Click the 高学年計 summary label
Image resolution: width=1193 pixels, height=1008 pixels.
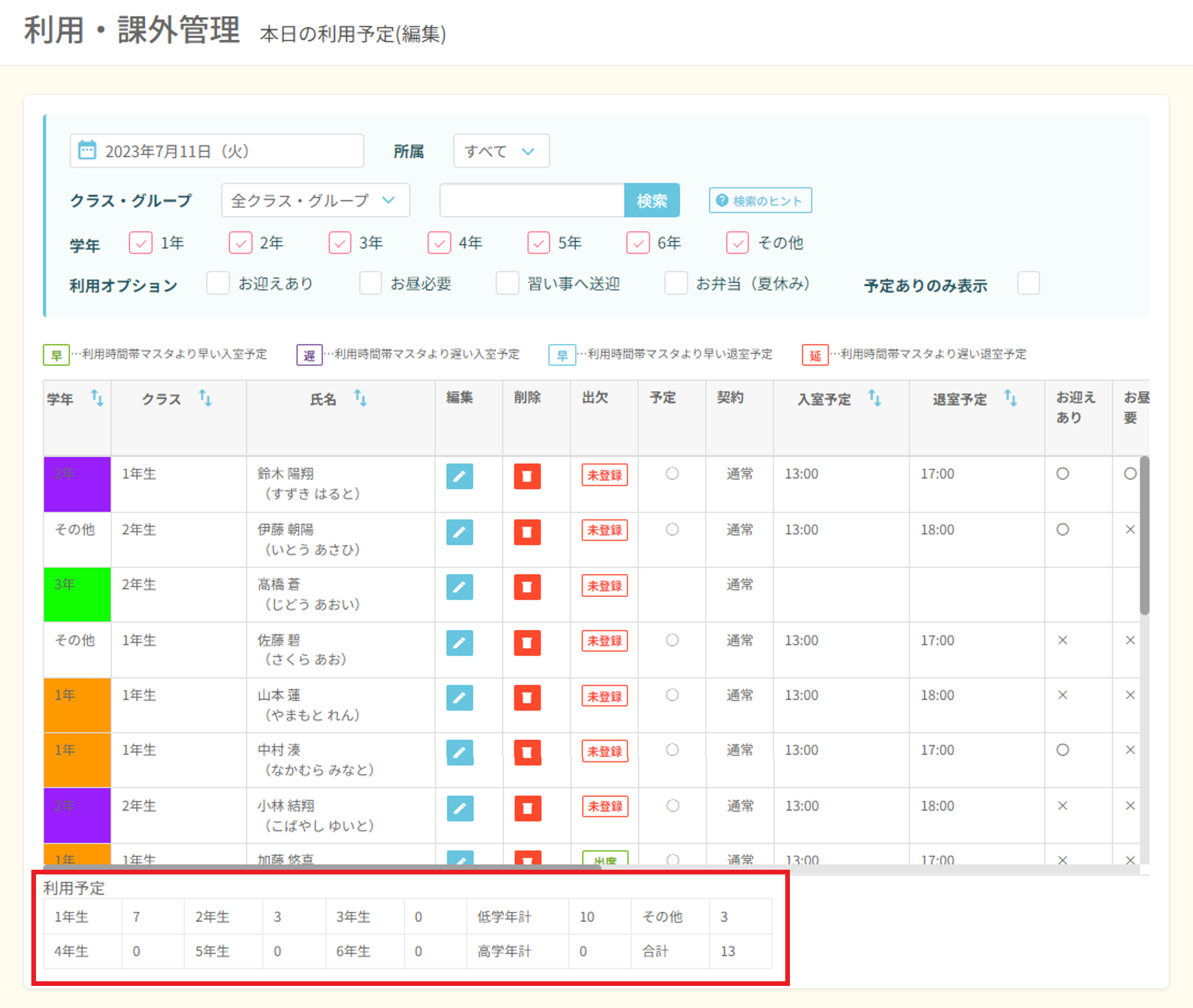click(504, 951)
